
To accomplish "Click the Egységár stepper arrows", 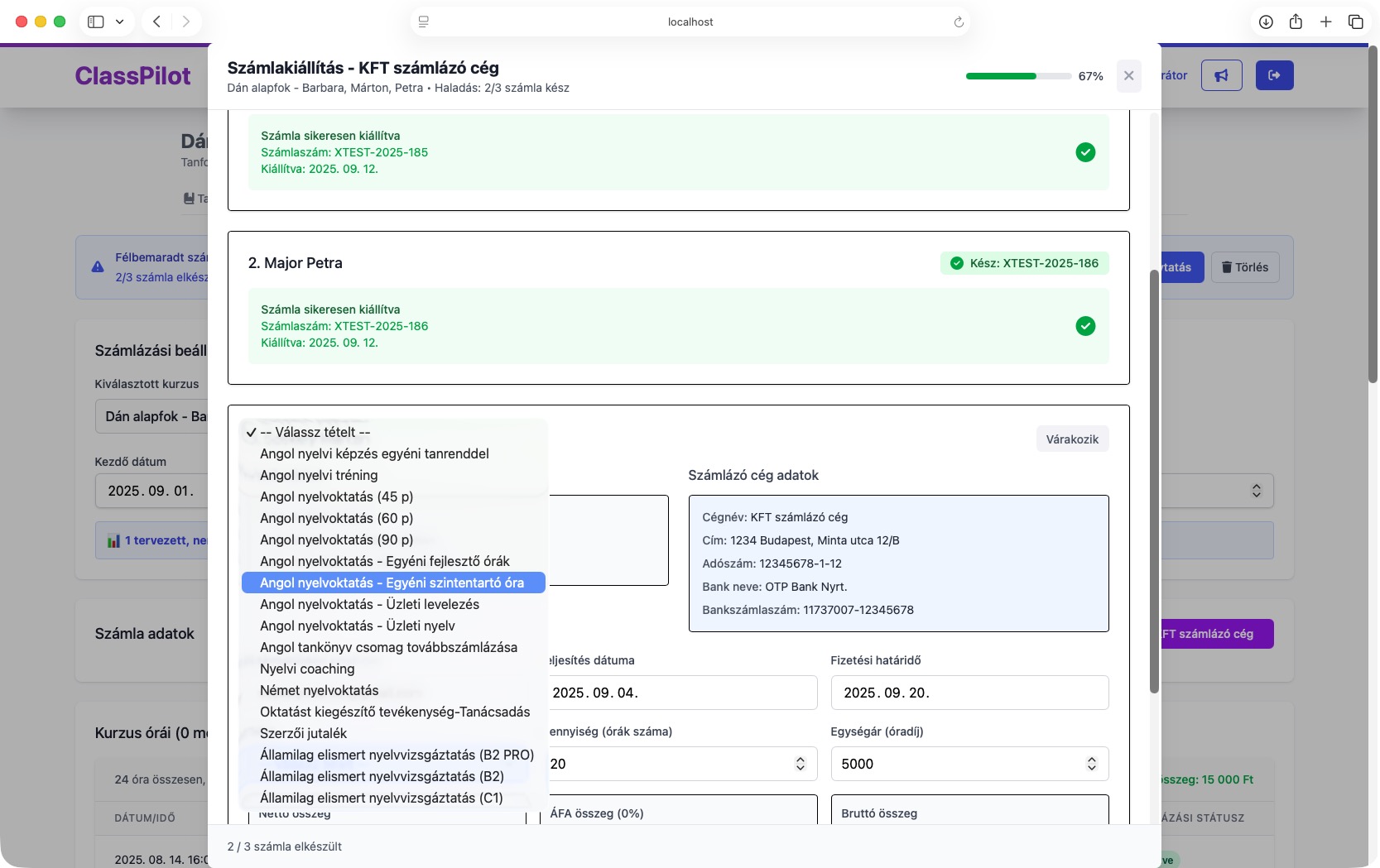I will point(1091,764).
